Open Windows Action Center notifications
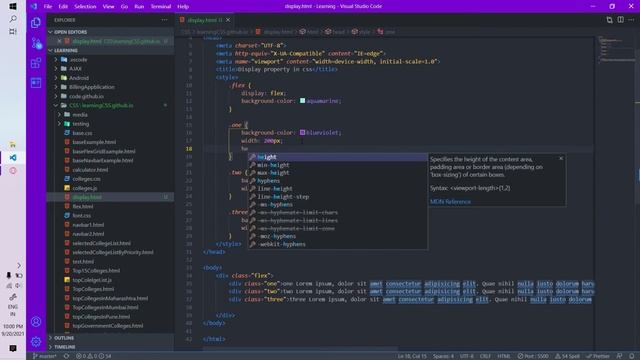The image size is (640, 360). [13, 348]
